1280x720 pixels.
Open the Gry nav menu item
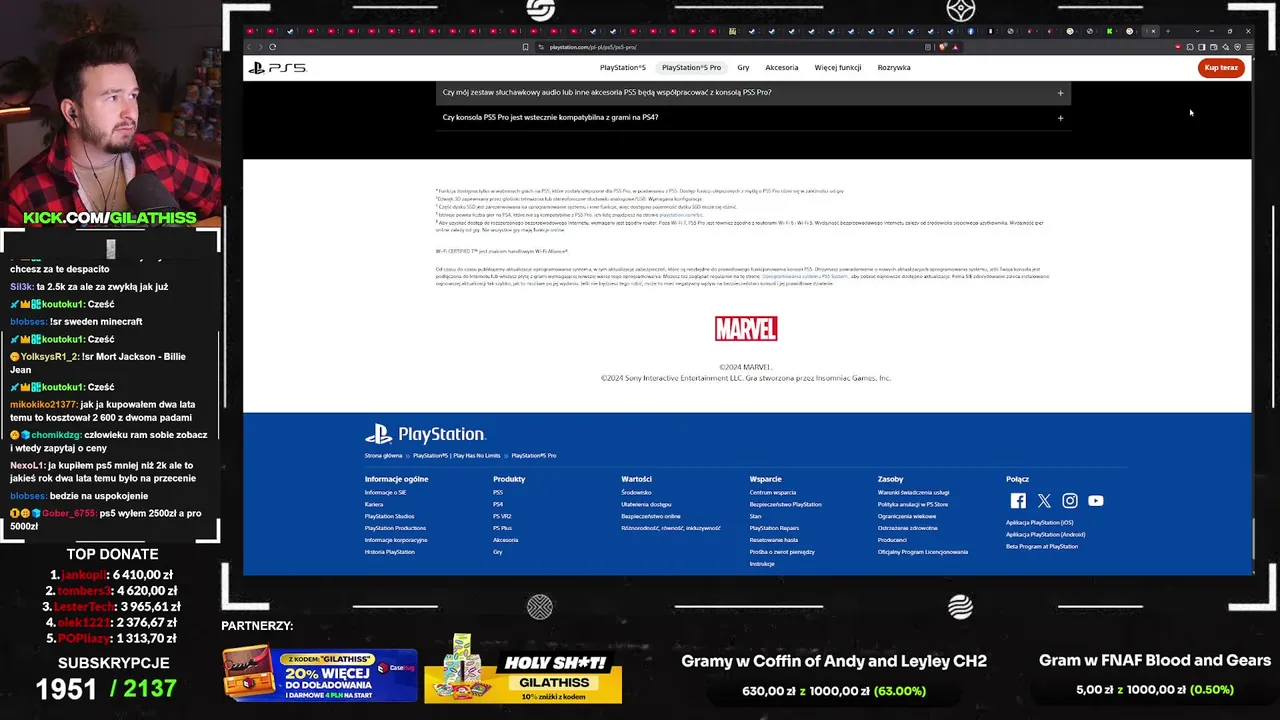[x=743, y=68]
